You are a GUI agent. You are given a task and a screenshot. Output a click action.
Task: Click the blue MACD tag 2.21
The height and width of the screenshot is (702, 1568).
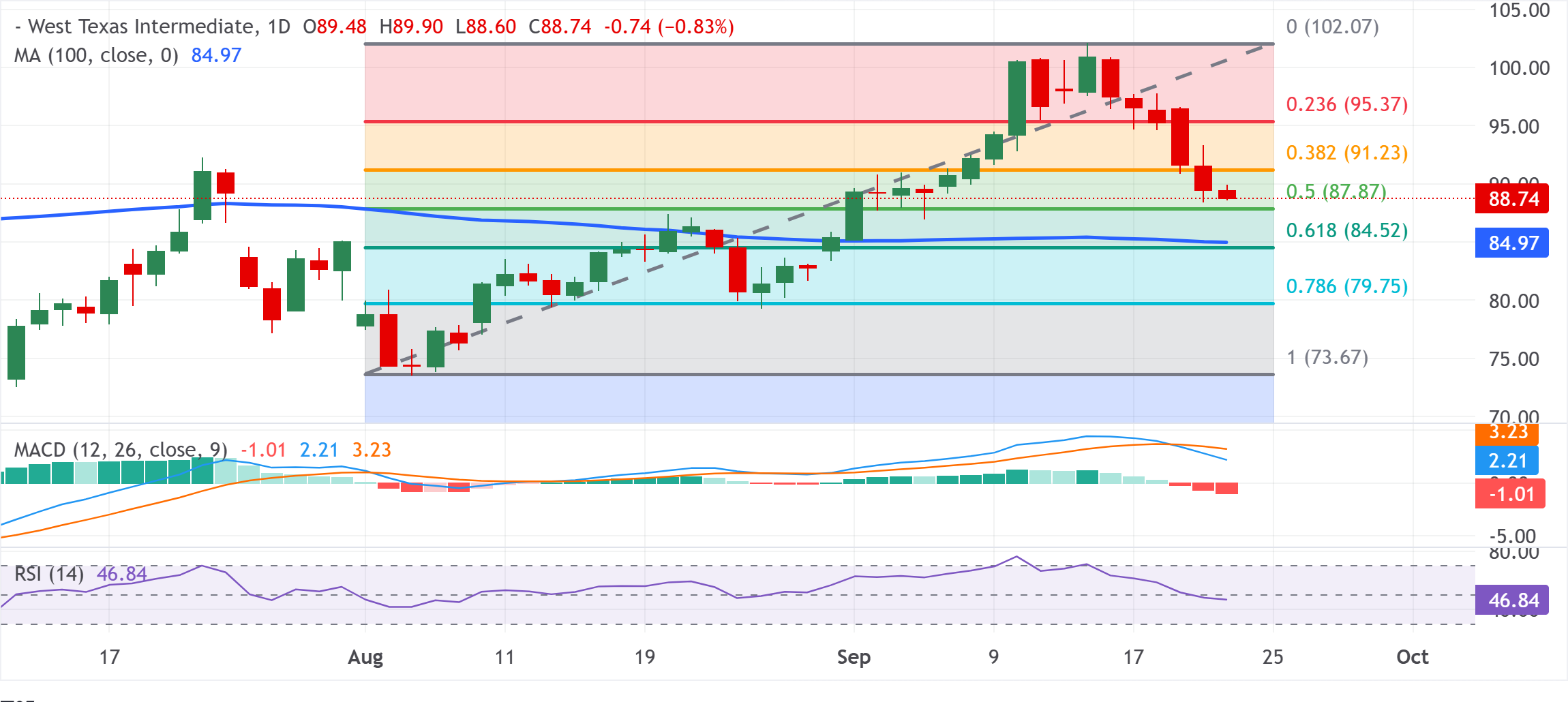[x=1507, y=461]
